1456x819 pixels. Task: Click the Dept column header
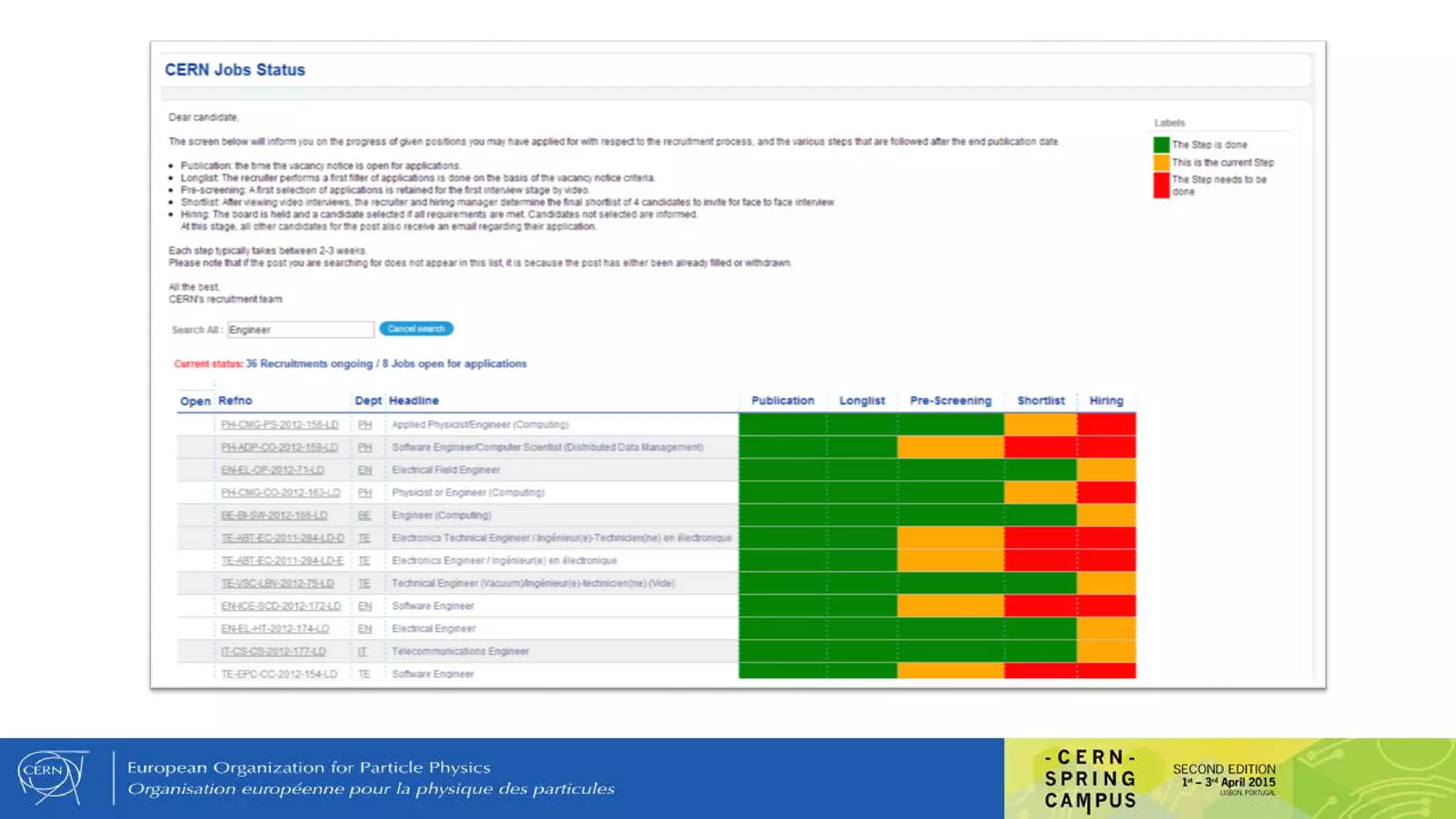point(368,401)
